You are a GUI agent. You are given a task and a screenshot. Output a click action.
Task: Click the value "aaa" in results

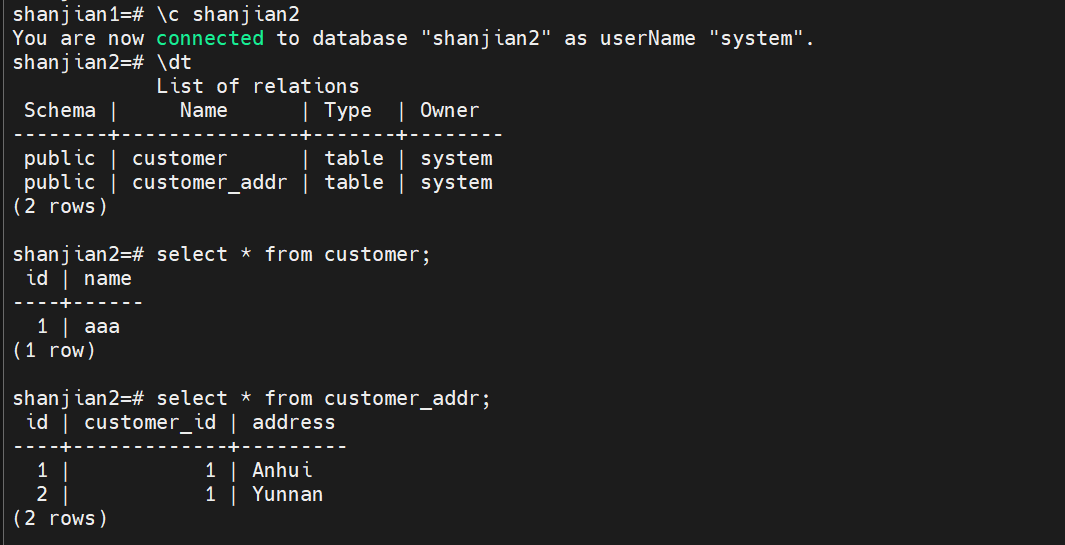tap(102, 326)
